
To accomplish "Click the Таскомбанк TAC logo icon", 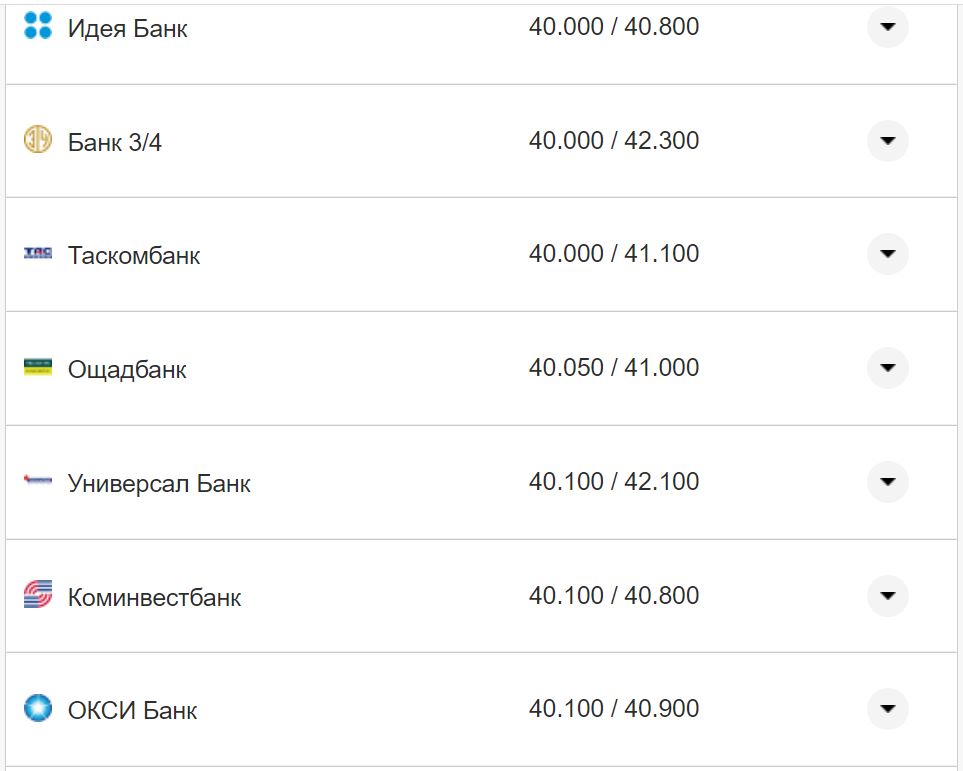I will 37,254.
